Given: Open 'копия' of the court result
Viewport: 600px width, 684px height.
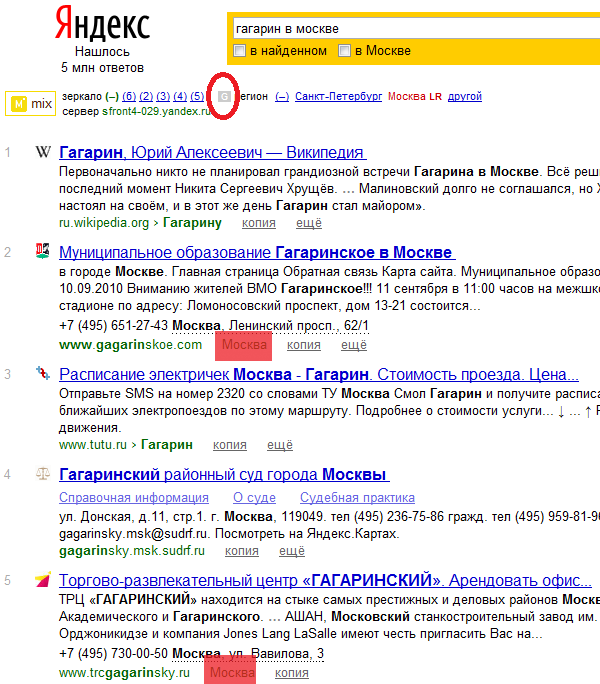Looking at the screenshot, I should pyautogui.click(x=242, y=551).
